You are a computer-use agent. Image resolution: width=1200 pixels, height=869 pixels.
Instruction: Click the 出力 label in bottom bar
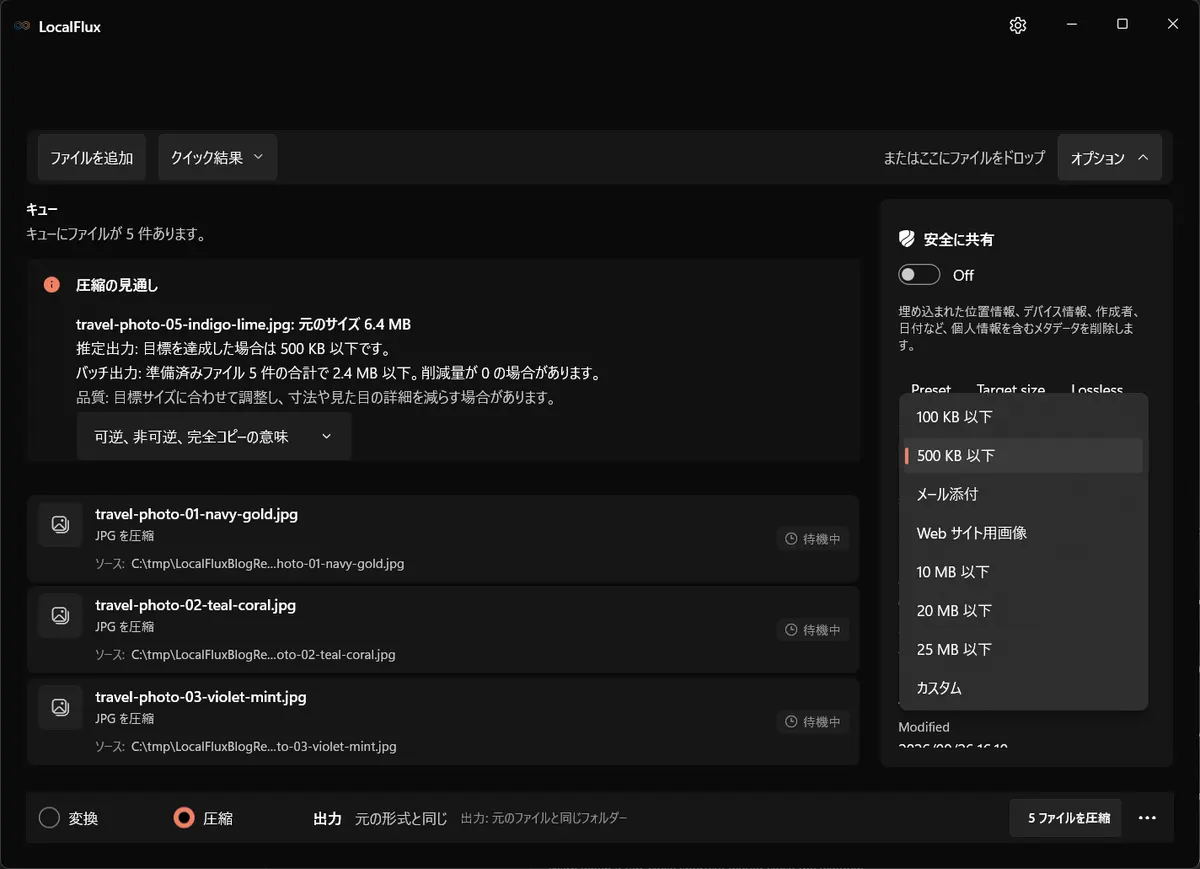(x=327, y=818)
